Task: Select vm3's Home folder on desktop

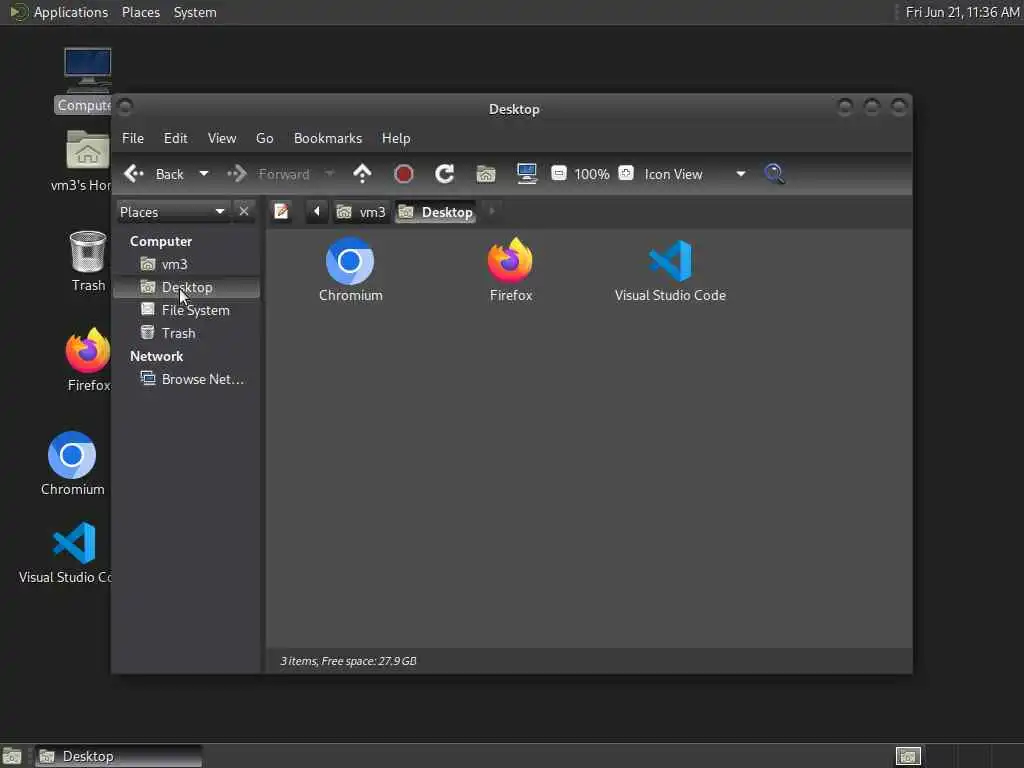Action: [86, 161]
